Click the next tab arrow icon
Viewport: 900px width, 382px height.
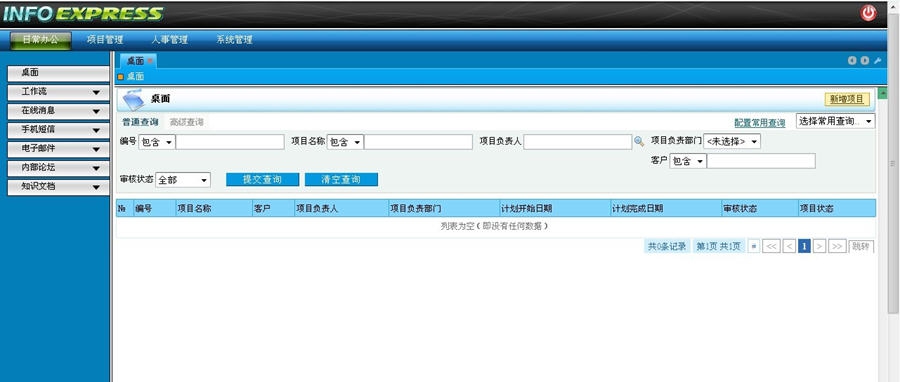864,61
